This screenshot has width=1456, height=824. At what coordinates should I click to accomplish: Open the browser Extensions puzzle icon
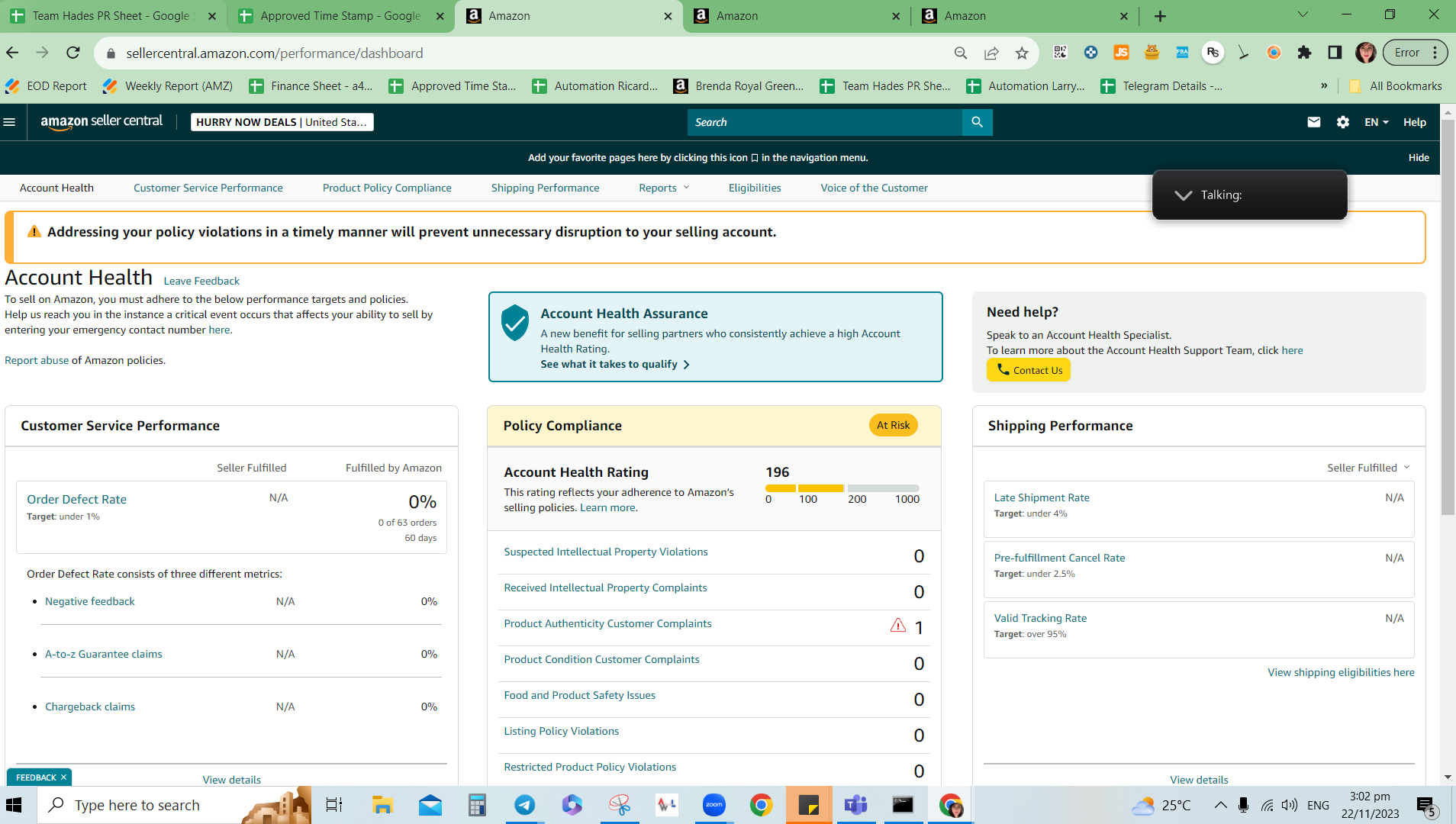coord(1304,53)
